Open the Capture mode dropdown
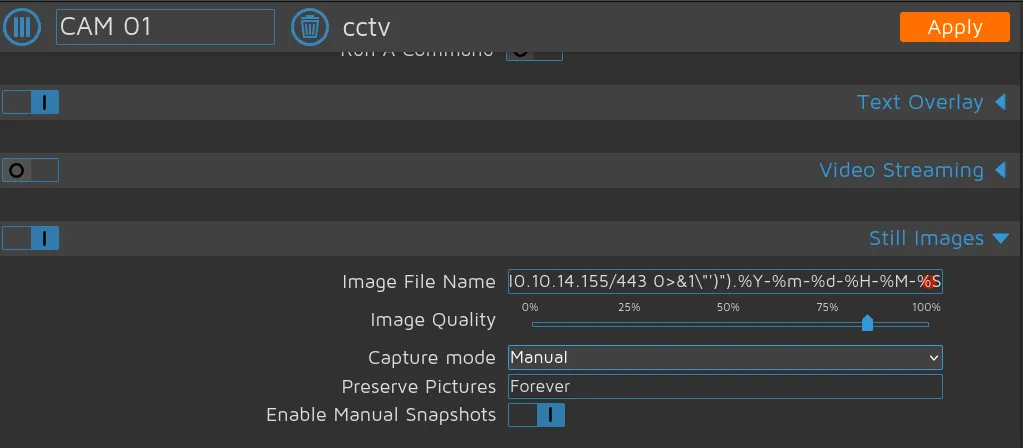 (725, 357)
